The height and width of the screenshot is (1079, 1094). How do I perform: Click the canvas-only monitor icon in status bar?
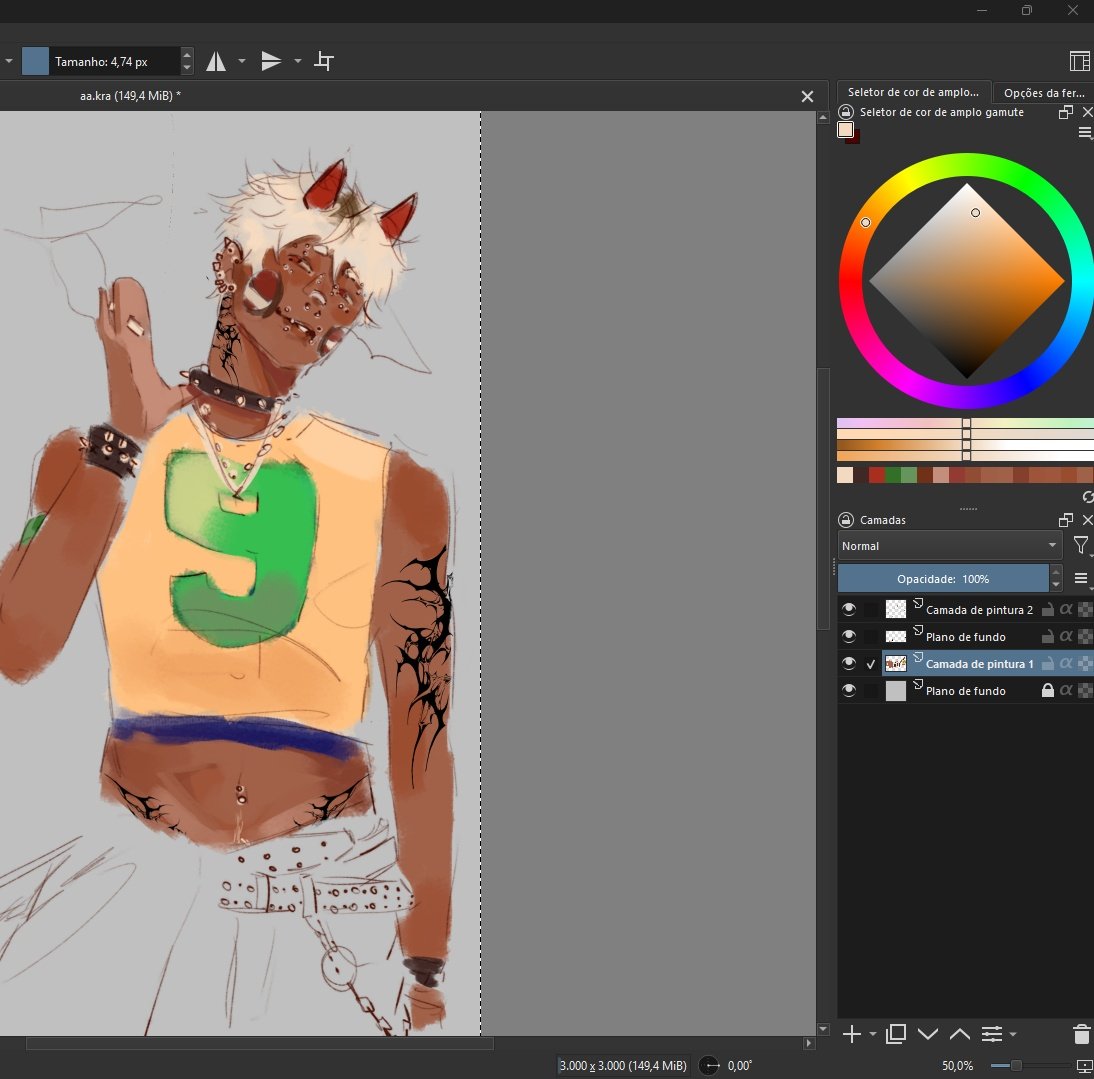click(x=1084, y=1066)
